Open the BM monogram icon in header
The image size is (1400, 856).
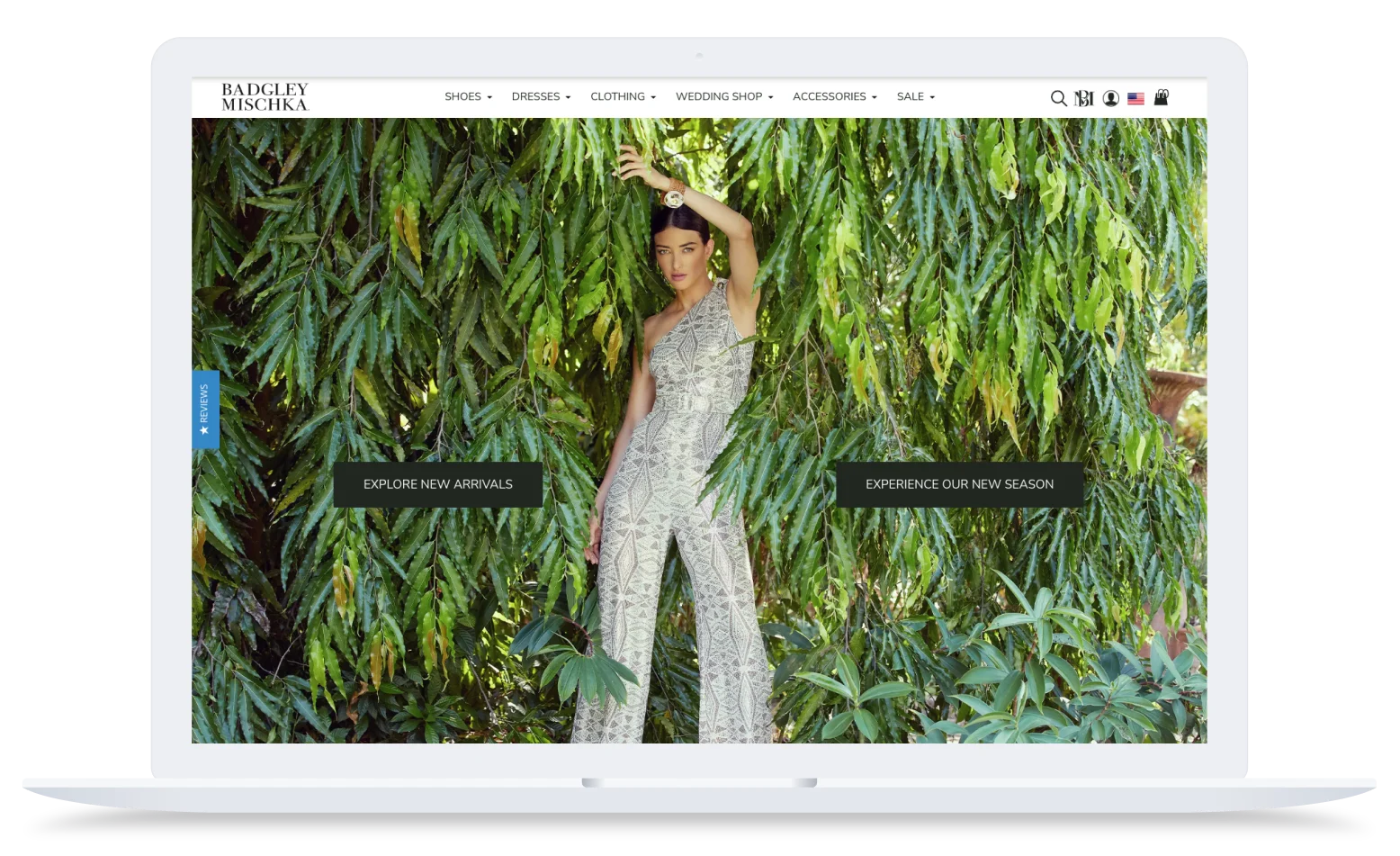click(x=1084, y=98)
